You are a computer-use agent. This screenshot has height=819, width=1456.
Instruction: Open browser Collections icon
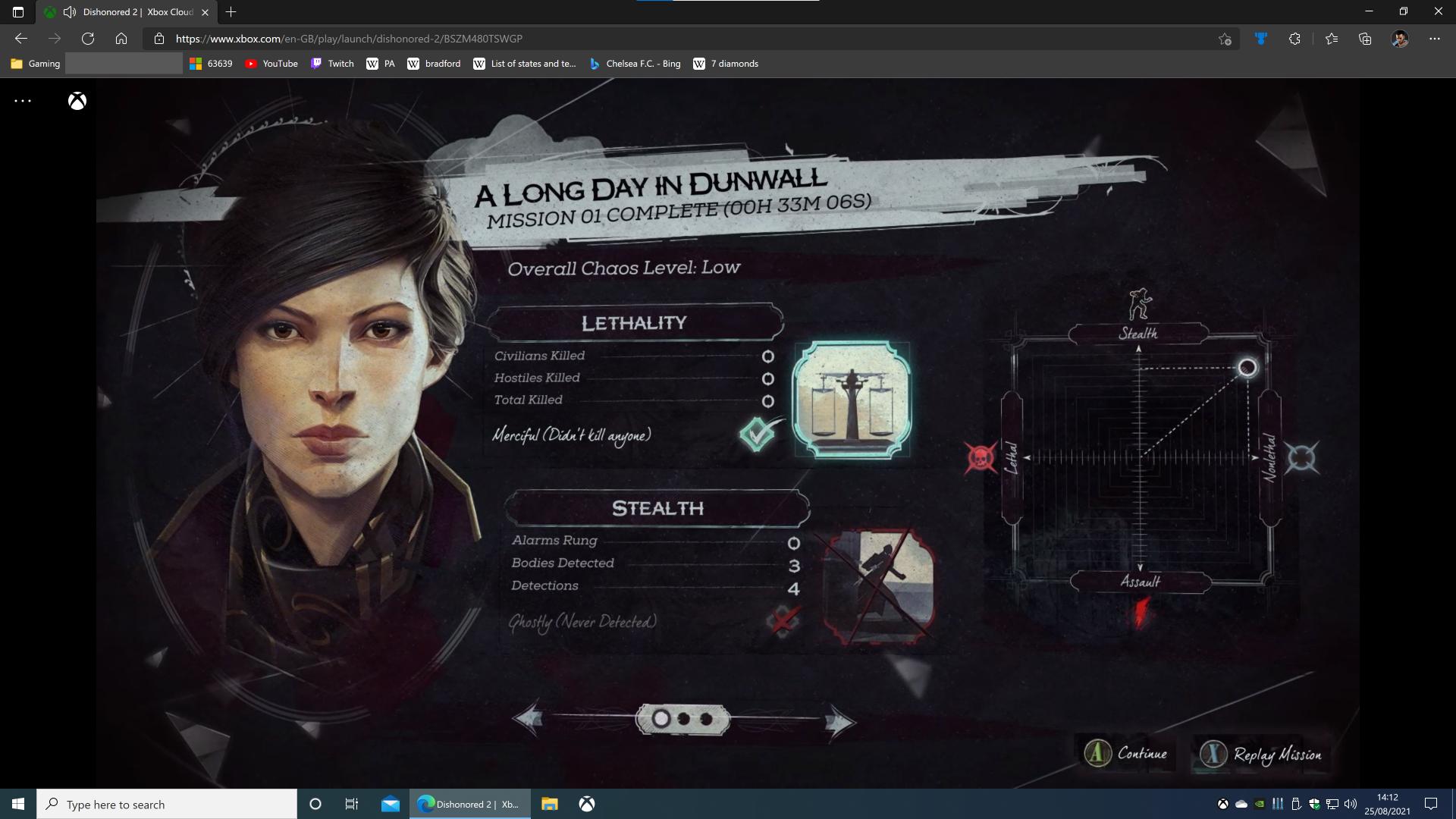[1365, 39]
